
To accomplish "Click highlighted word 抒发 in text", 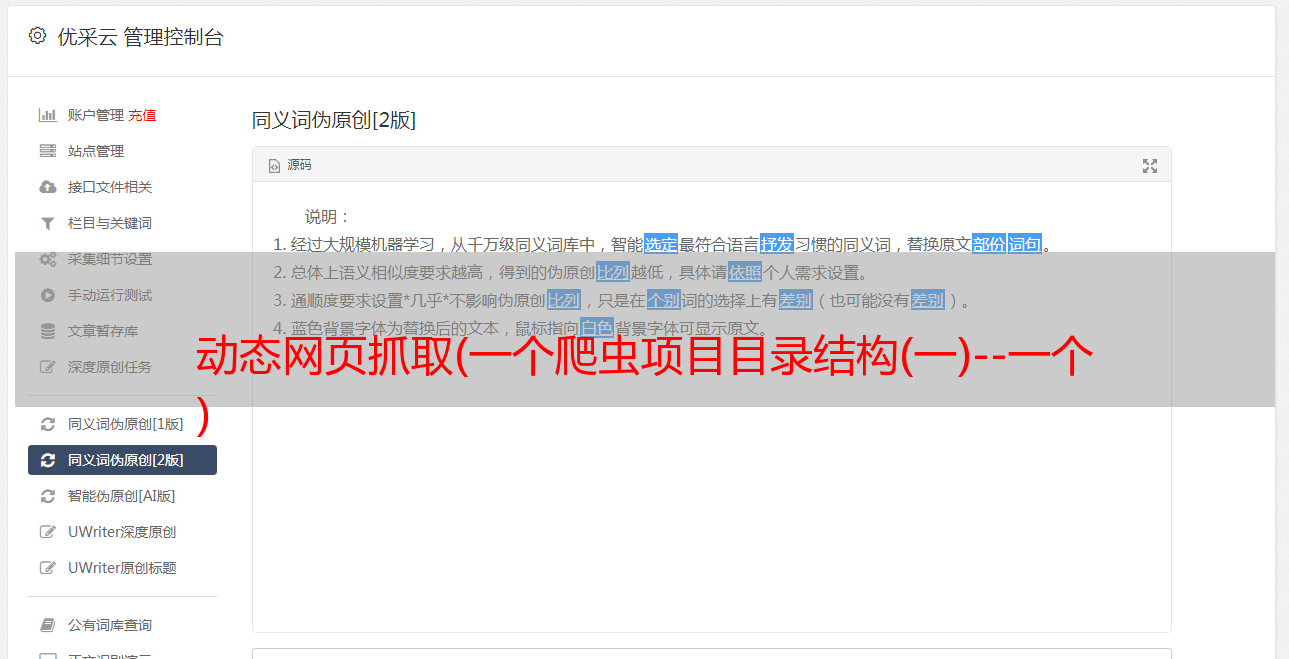I will pos(777,244).
